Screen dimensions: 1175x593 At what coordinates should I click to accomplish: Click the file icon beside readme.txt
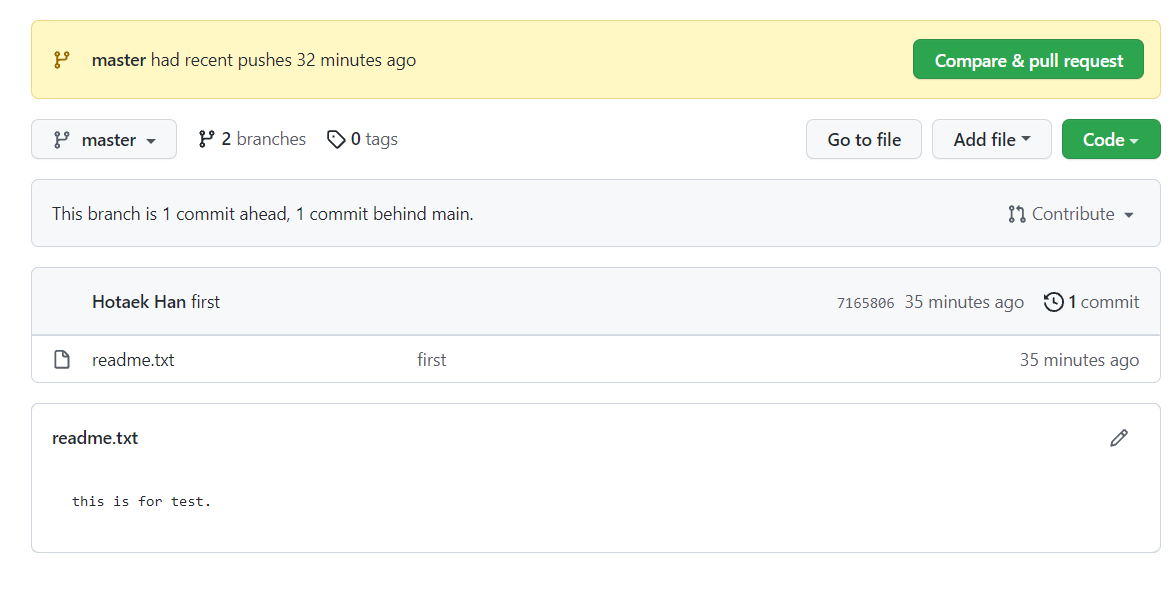(62, 359)
